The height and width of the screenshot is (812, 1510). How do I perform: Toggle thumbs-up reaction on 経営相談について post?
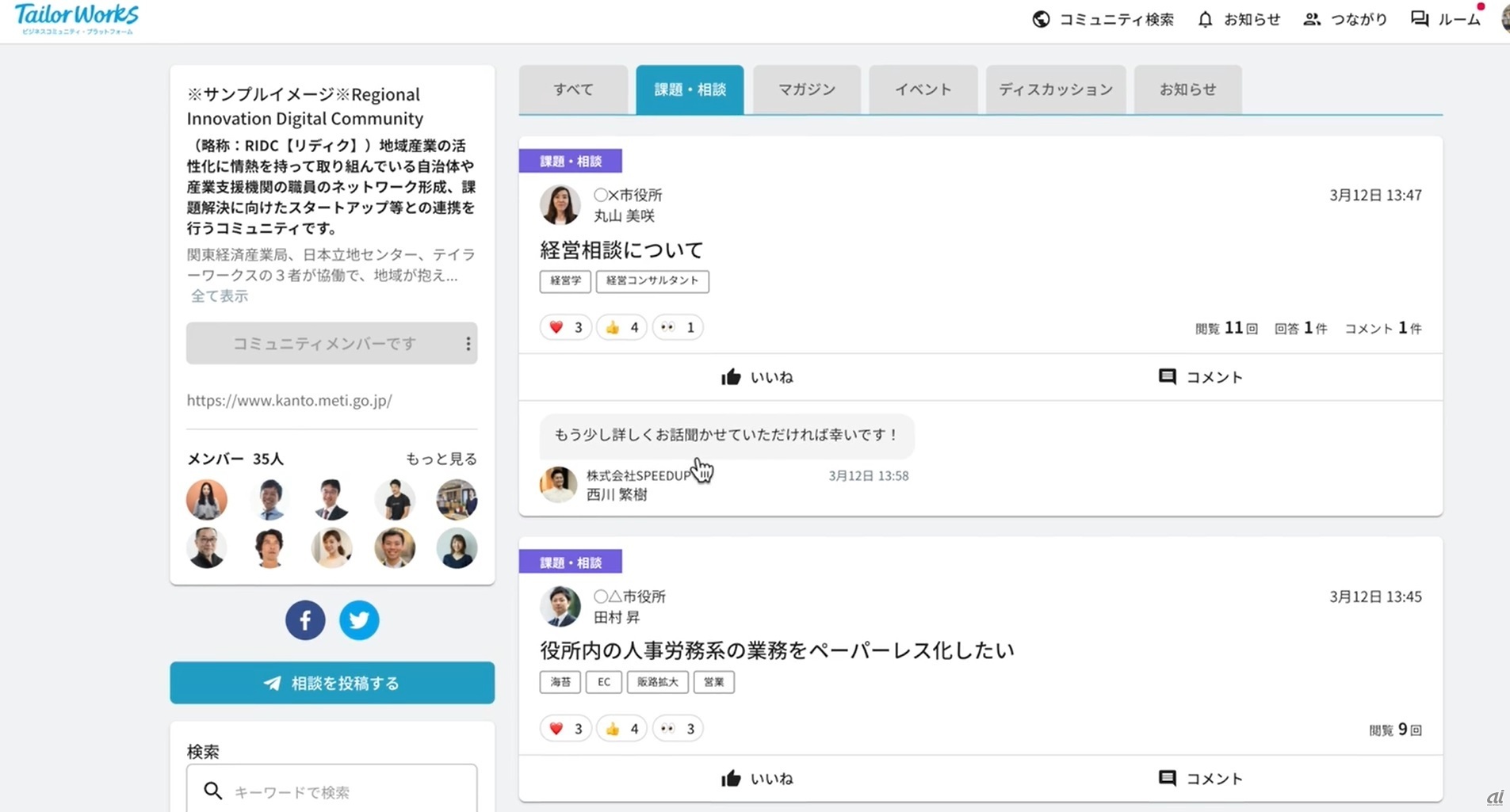point(621,327)
